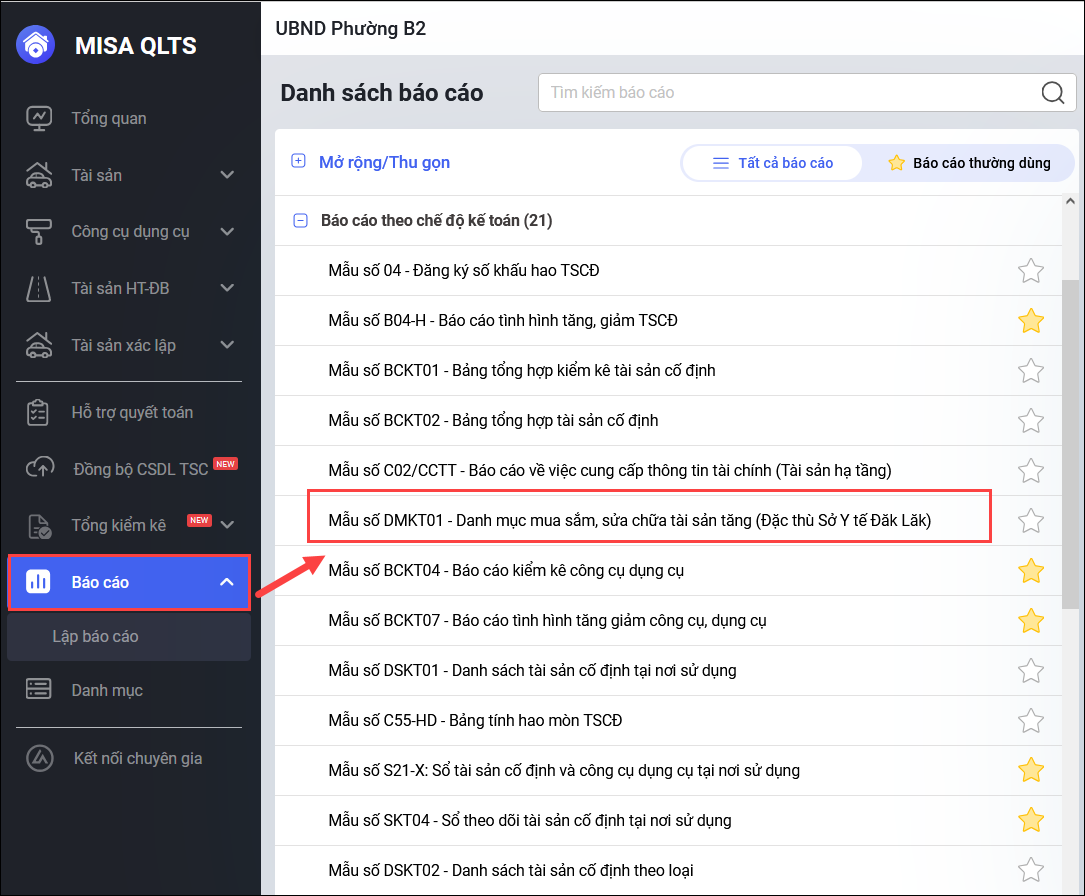The width and height of the screenshot is (1085, 896).
Task: Switch to Báo cáo thường dùng tab
Action: (969, 163)
